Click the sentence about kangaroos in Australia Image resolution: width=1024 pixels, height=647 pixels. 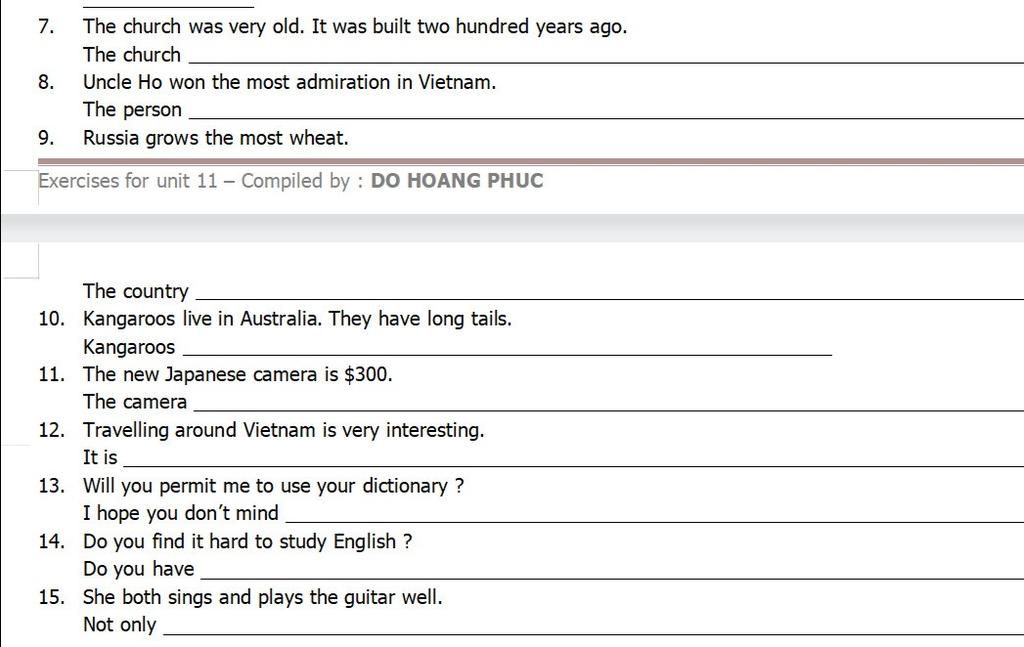pyautogui.click(x=297, y=319)
